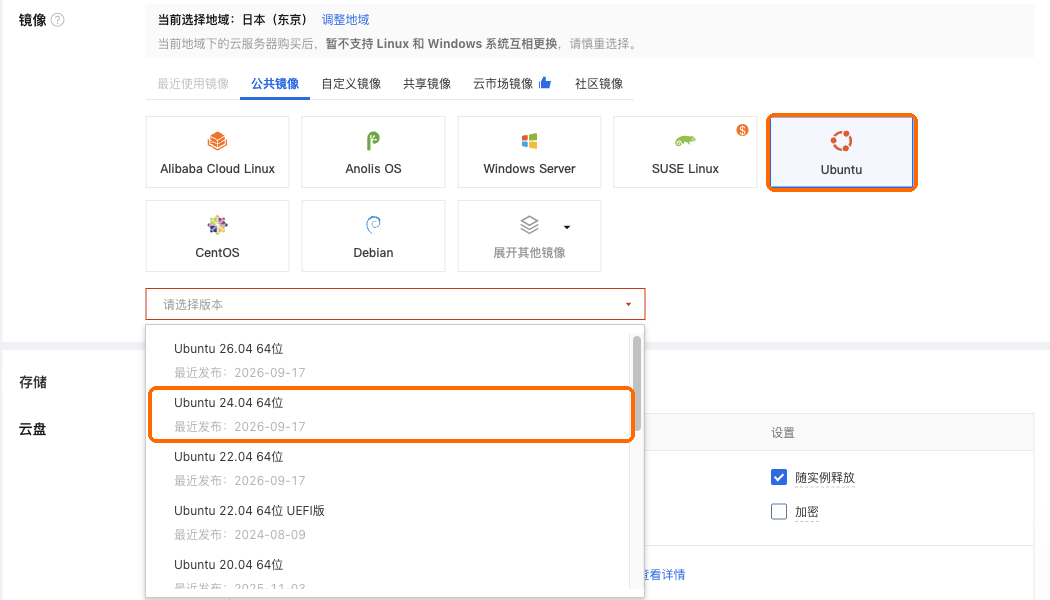Click the paid badge on SUSE Linux card
Screen dimensions: 1050x600
coord(742,130)
